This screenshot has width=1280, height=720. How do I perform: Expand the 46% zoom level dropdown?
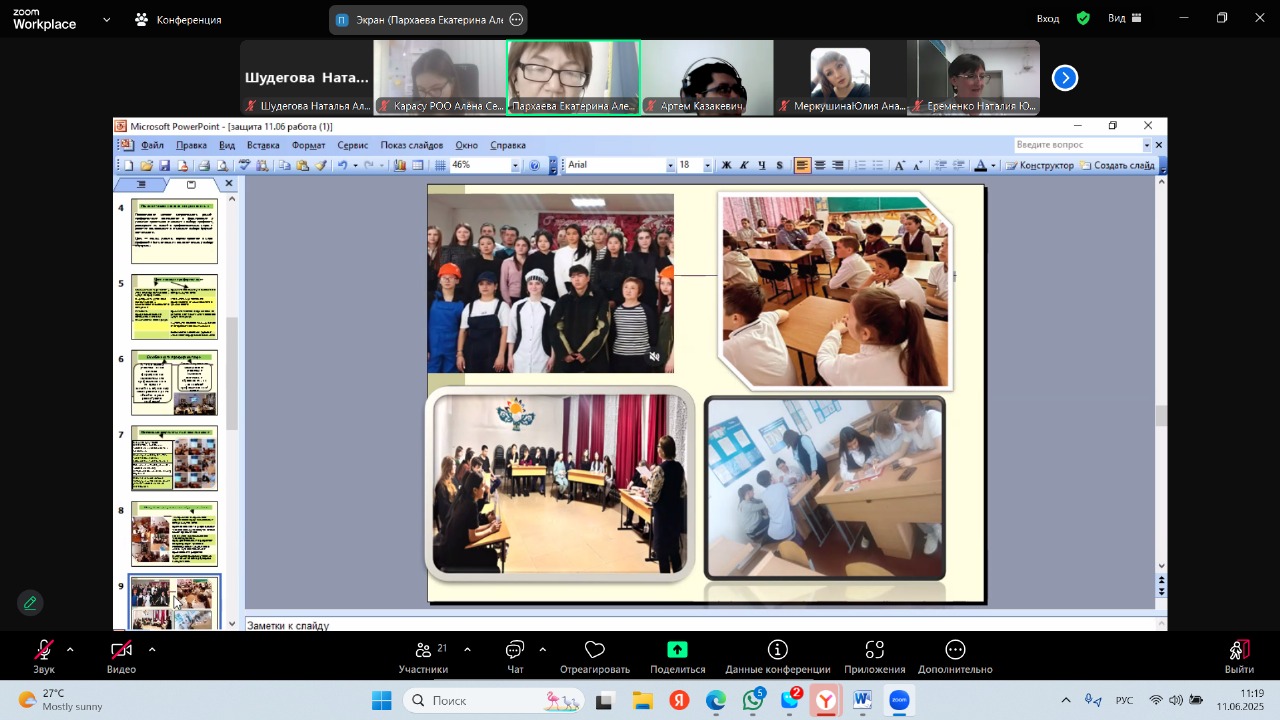515,166
